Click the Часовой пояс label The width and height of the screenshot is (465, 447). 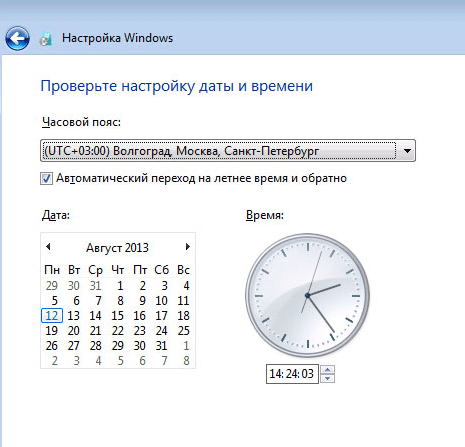point(81,122)
